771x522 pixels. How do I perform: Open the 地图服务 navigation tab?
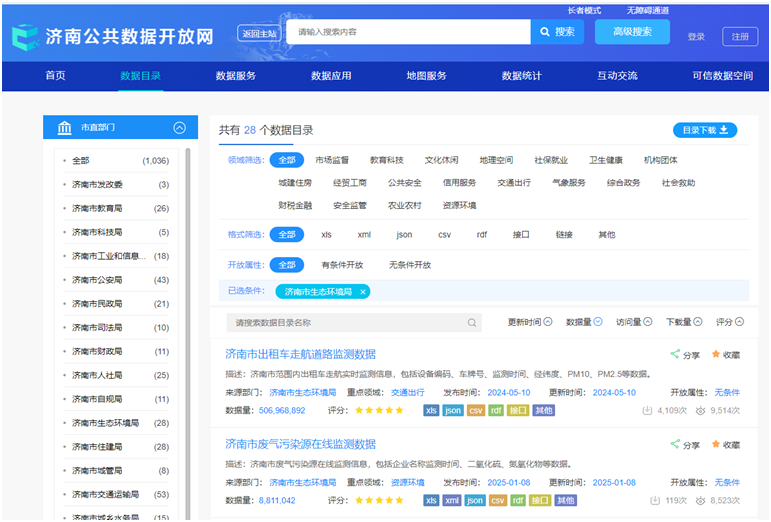[x=426, y=76]
